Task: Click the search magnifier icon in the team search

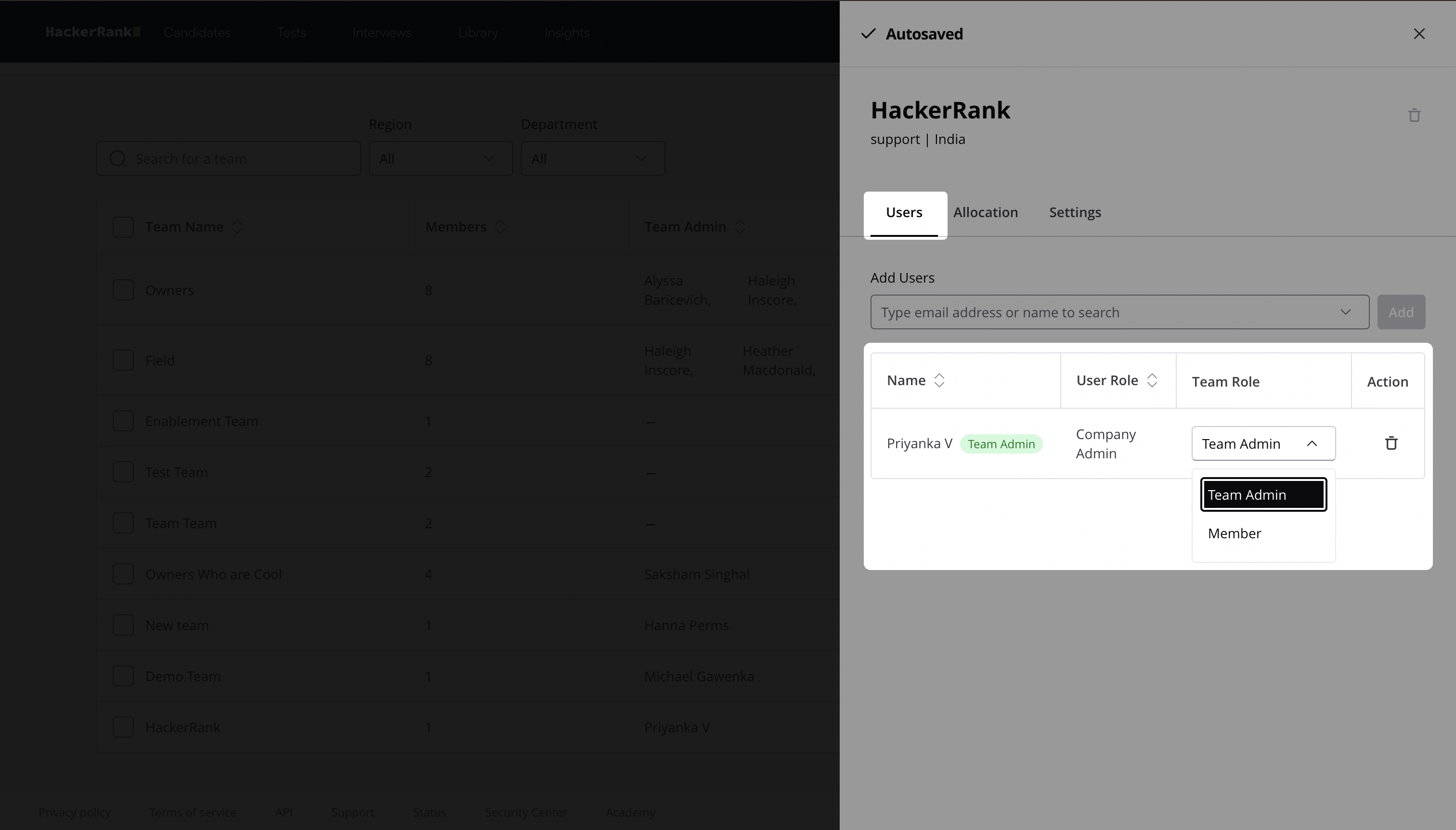Action: (x=117, y=159)
